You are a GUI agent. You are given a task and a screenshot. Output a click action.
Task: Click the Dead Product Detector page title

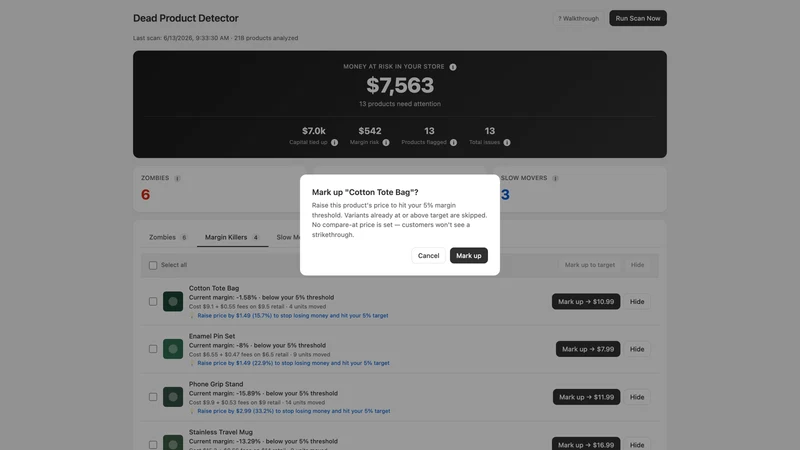(186, 18)
